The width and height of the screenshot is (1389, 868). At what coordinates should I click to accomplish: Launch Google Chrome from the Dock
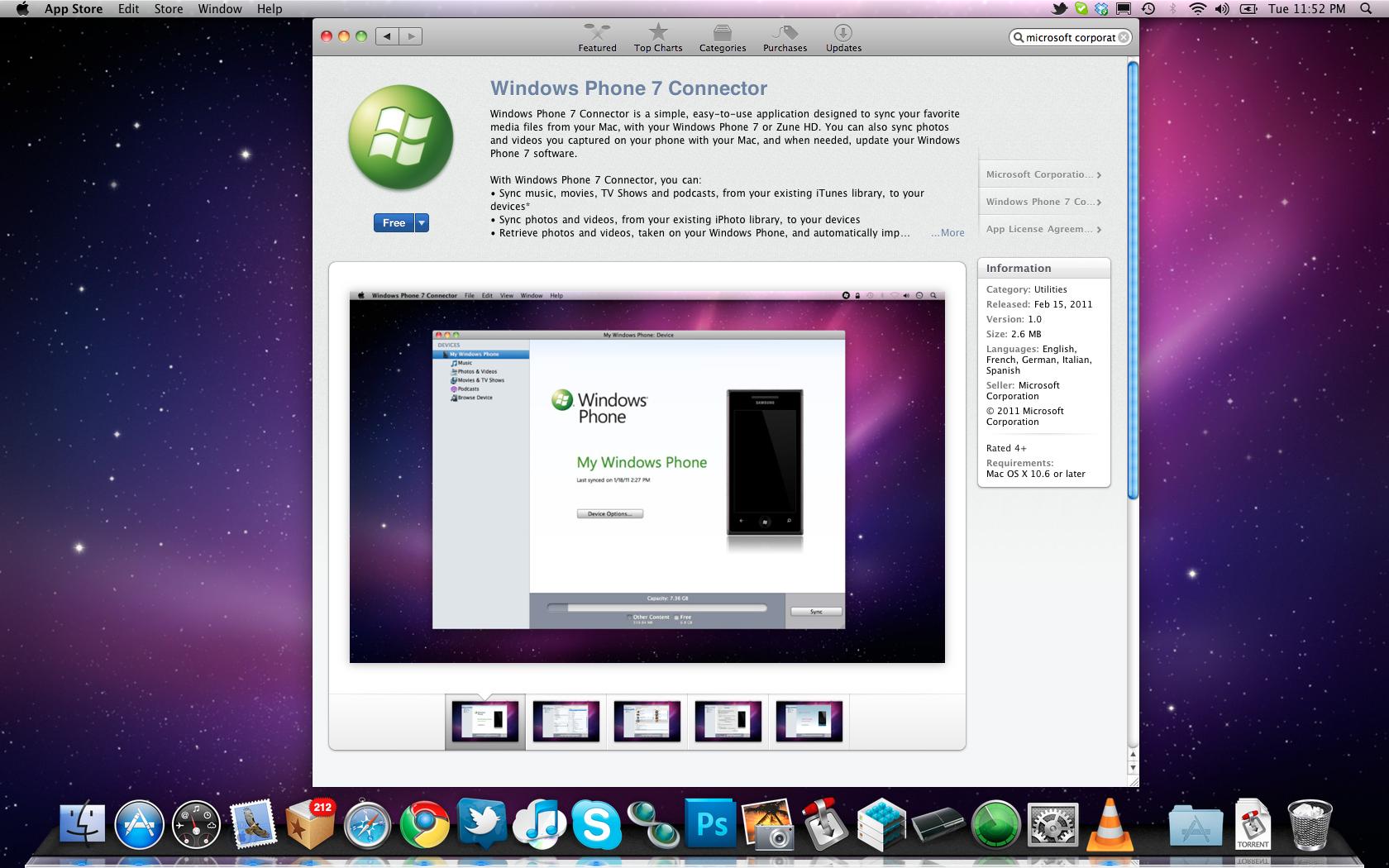[424, 824]
